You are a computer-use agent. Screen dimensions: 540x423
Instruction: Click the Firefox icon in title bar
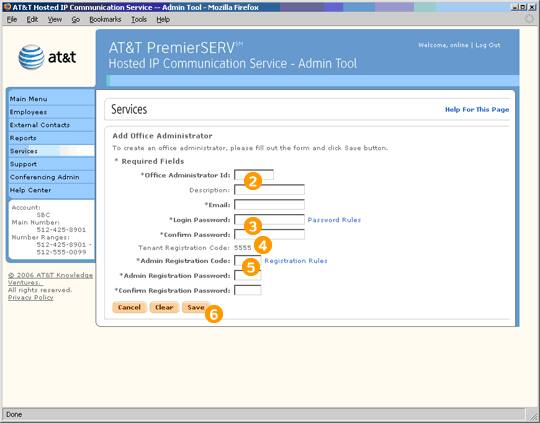coord(7,7)
